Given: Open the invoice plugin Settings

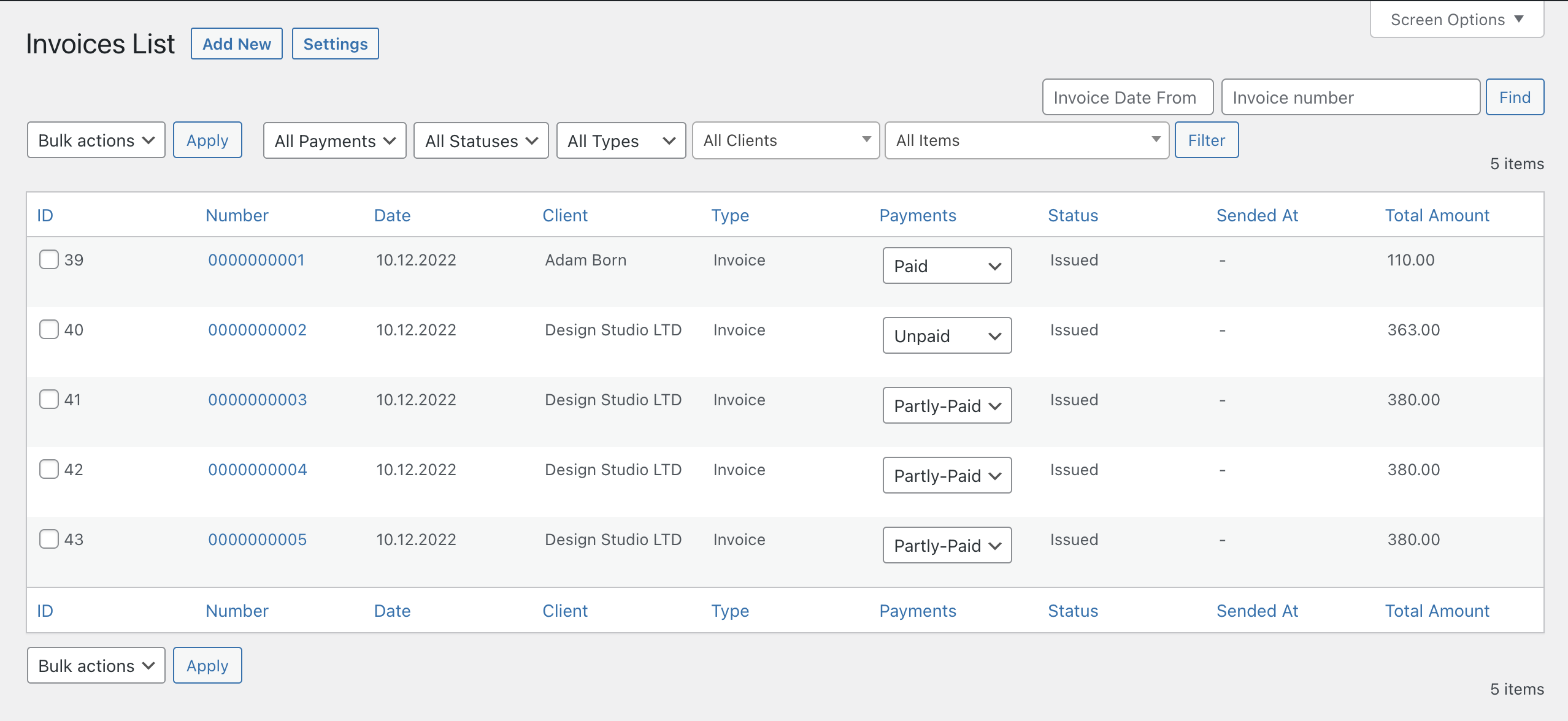Looking at the screenshot, I should point(335,43).
